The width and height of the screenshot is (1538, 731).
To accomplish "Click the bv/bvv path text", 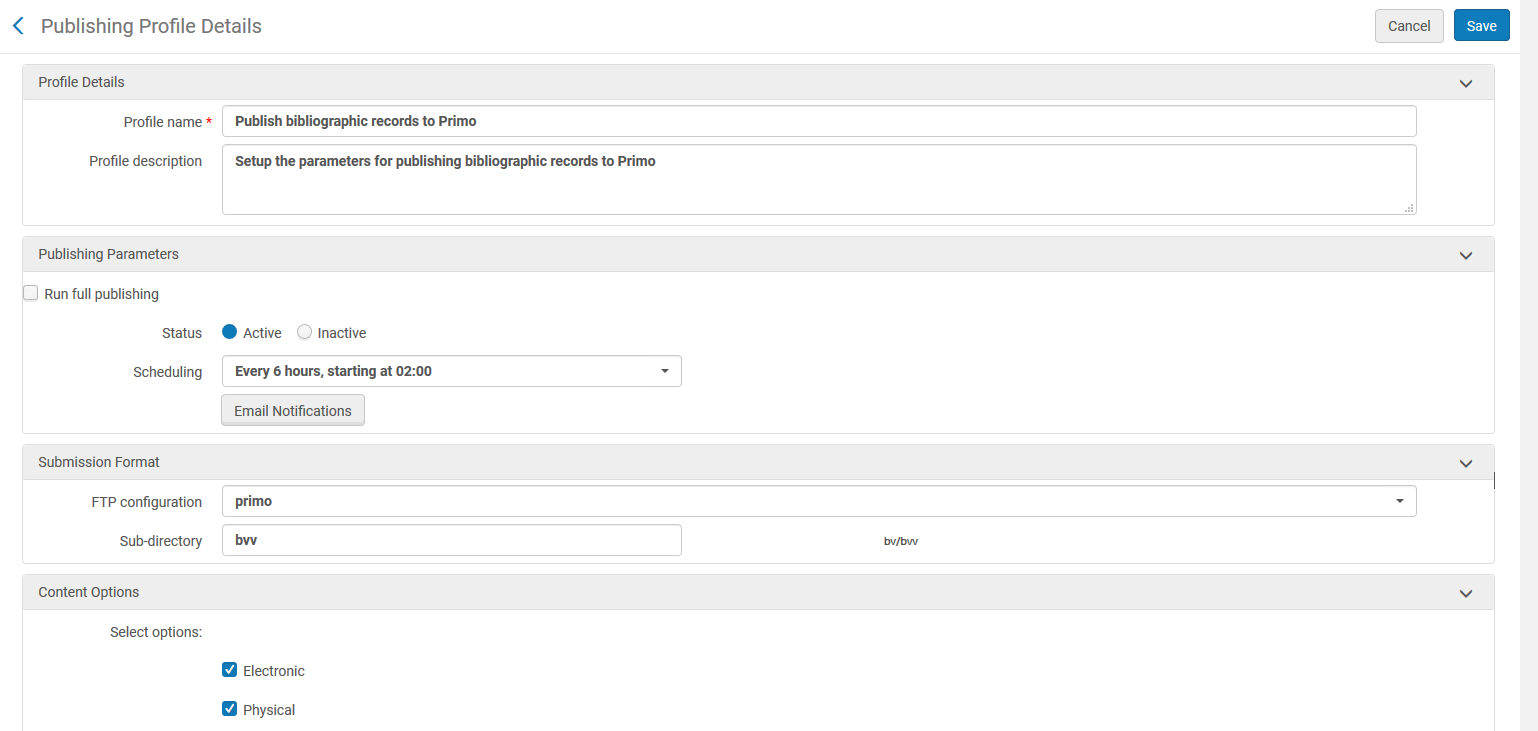I will coord(901,541).
